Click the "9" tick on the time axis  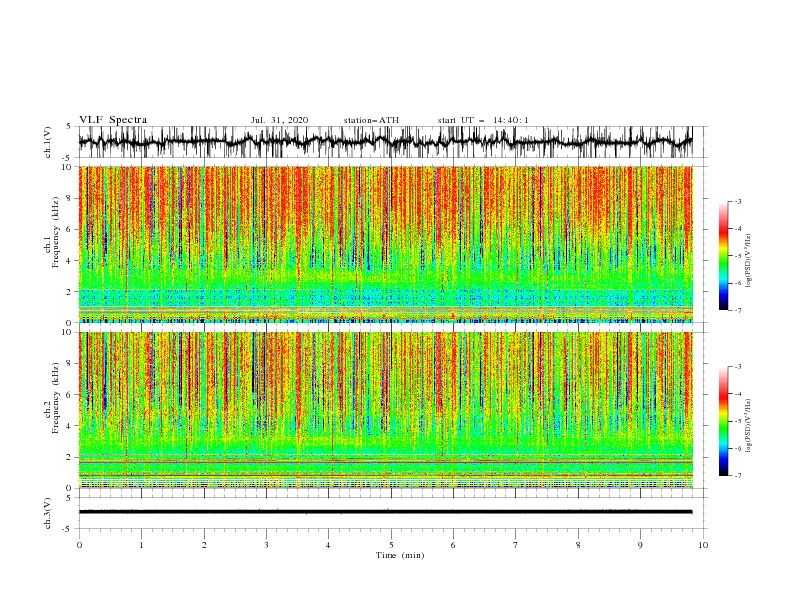[x=640, y=545]
